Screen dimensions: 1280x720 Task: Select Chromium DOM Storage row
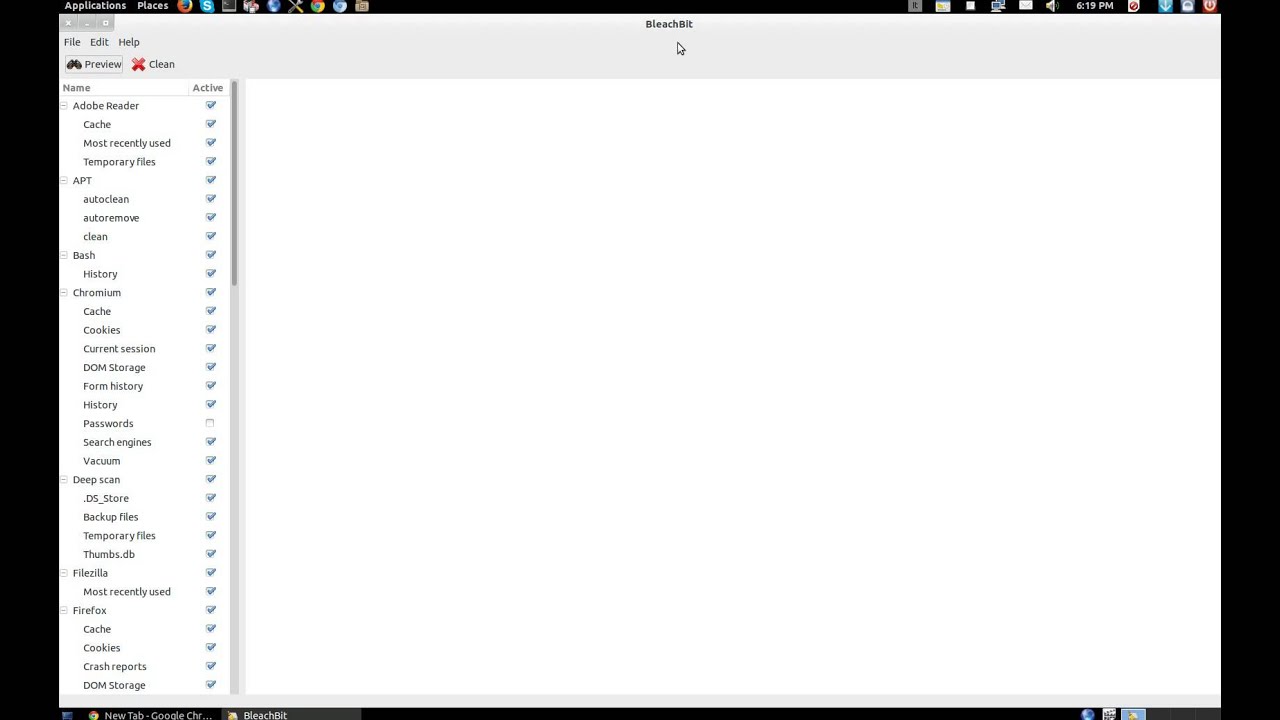point(144,367)
